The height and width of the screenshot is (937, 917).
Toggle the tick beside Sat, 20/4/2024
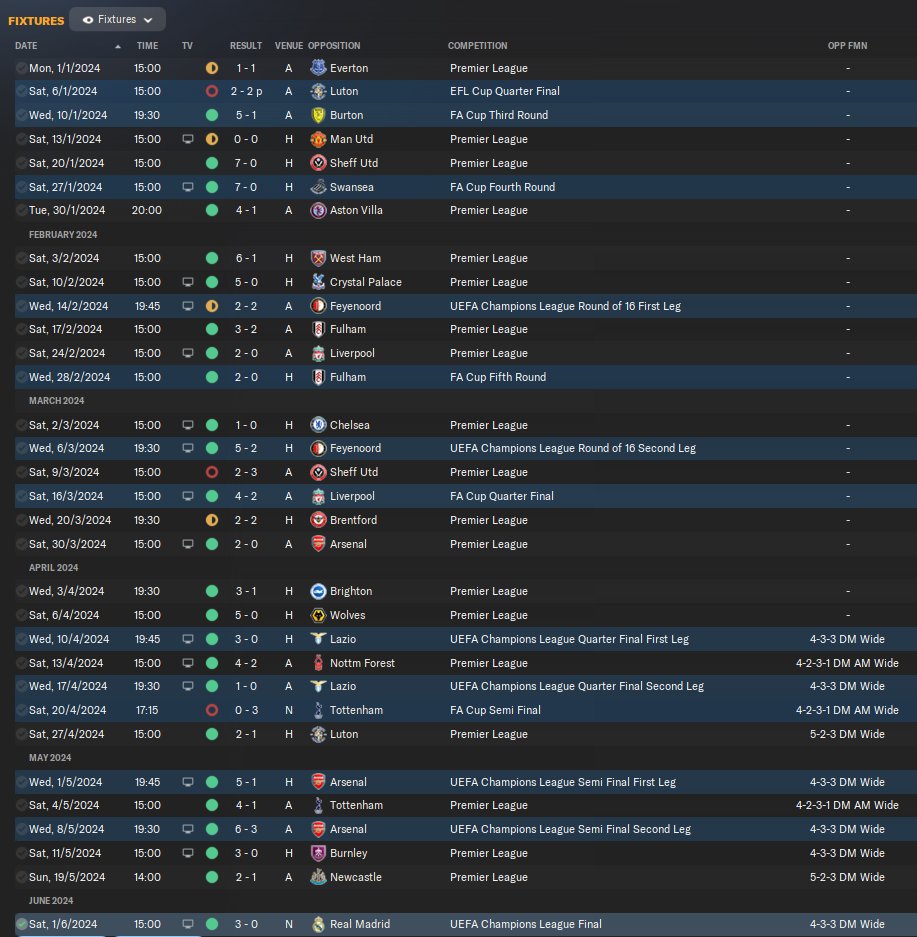click(x=22, y=710)
